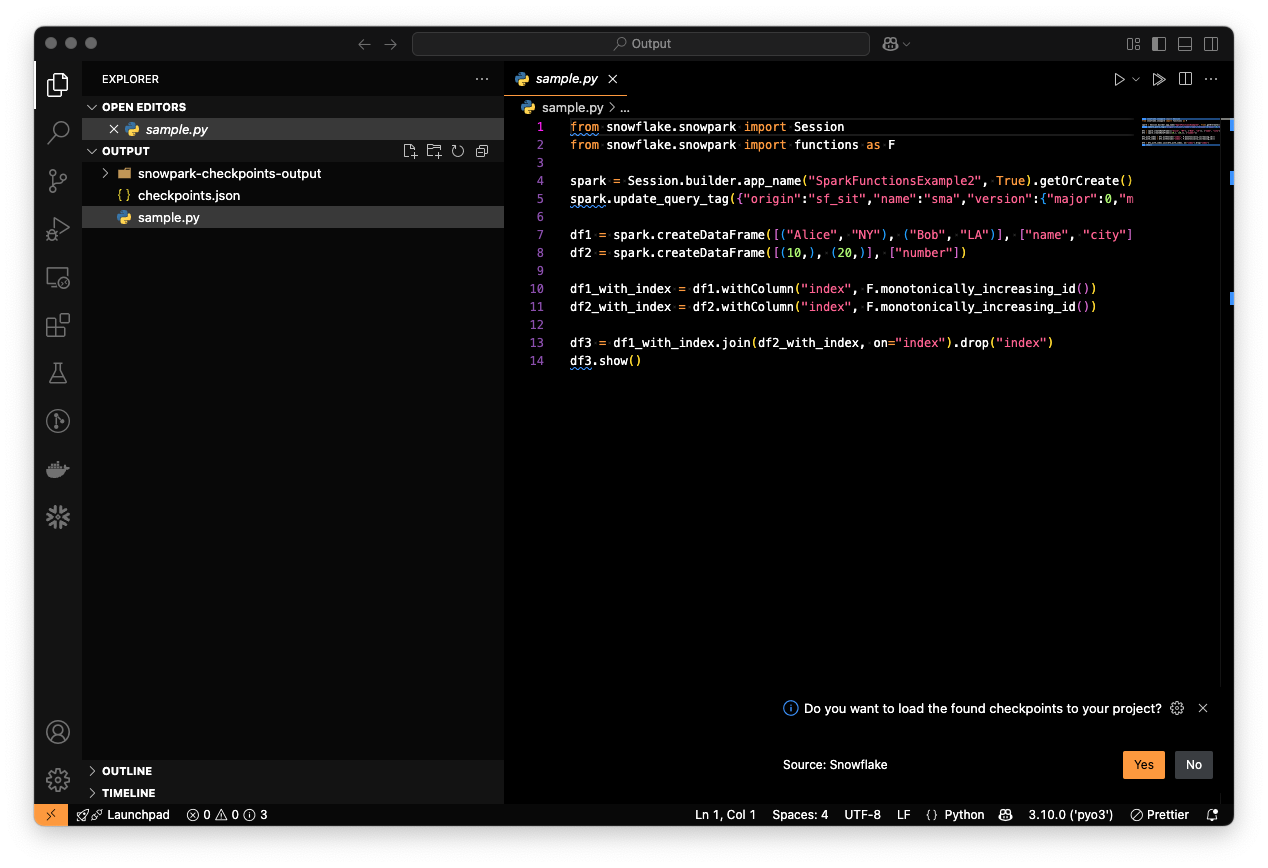Toggle the bottom panel layout button

coord(1185,44)
